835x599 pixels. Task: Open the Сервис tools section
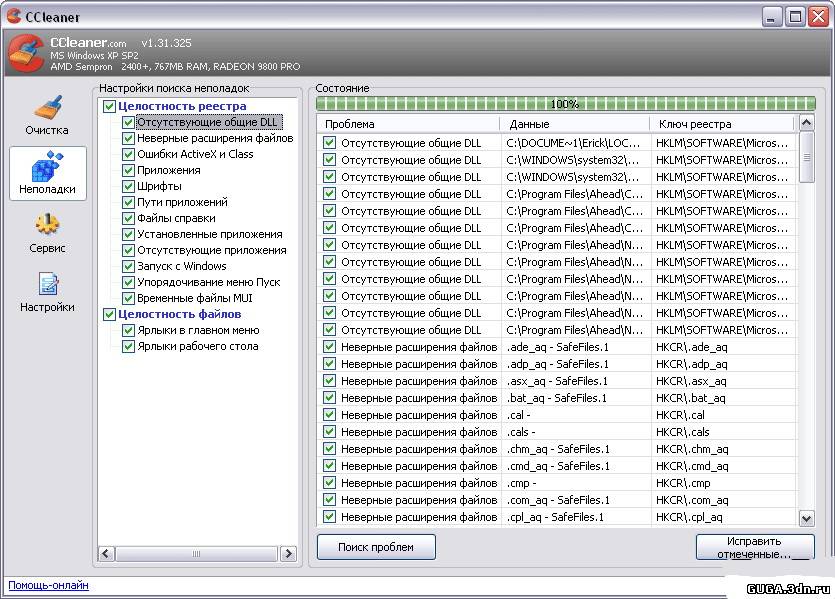pos(47,233)
